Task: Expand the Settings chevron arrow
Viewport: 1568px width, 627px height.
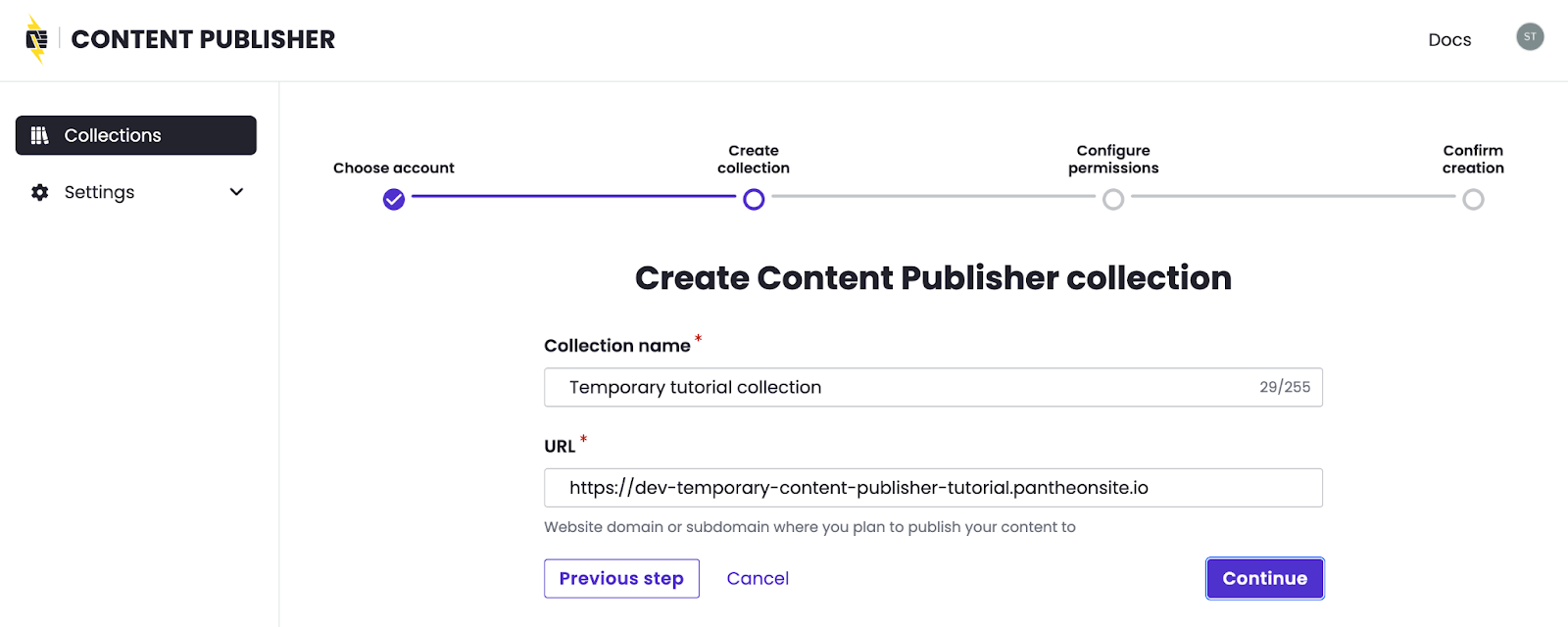Action: pyautogui.click(x=236, y=192)
